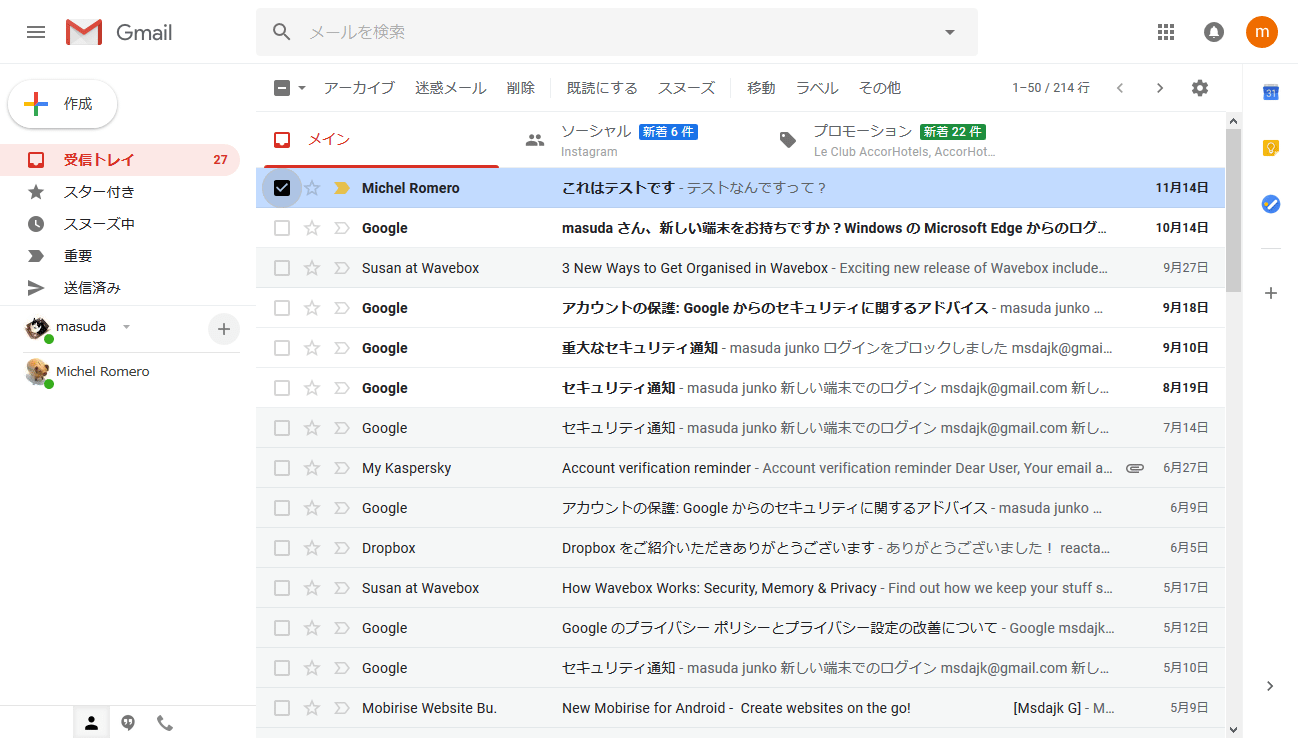Hide the side panel chevron
Viewport: 1298px width, 738px height.
pyautogui.click(x=1270, y=686)
